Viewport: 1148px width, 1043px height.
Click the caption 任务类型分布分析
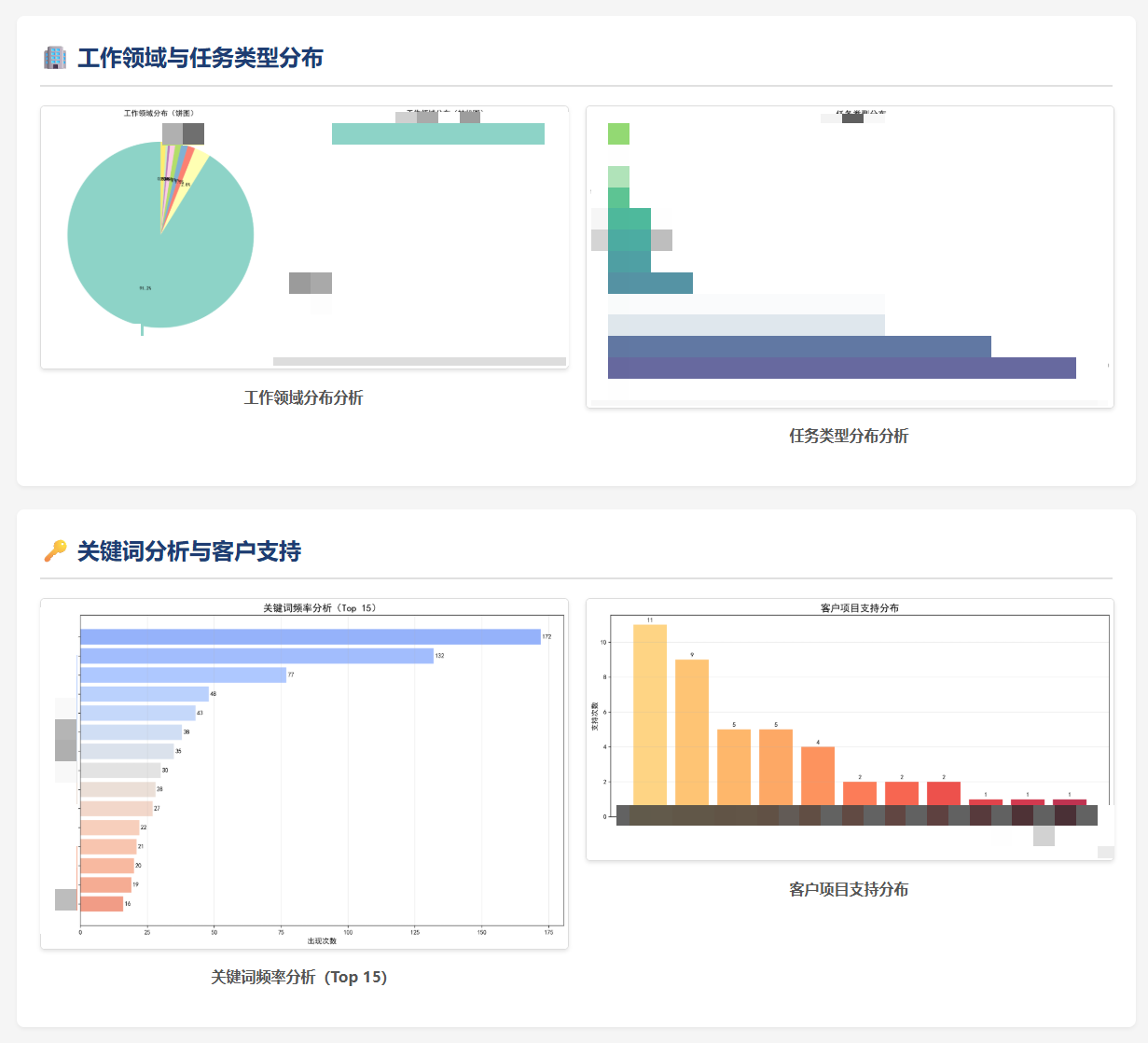pos(849,436)
